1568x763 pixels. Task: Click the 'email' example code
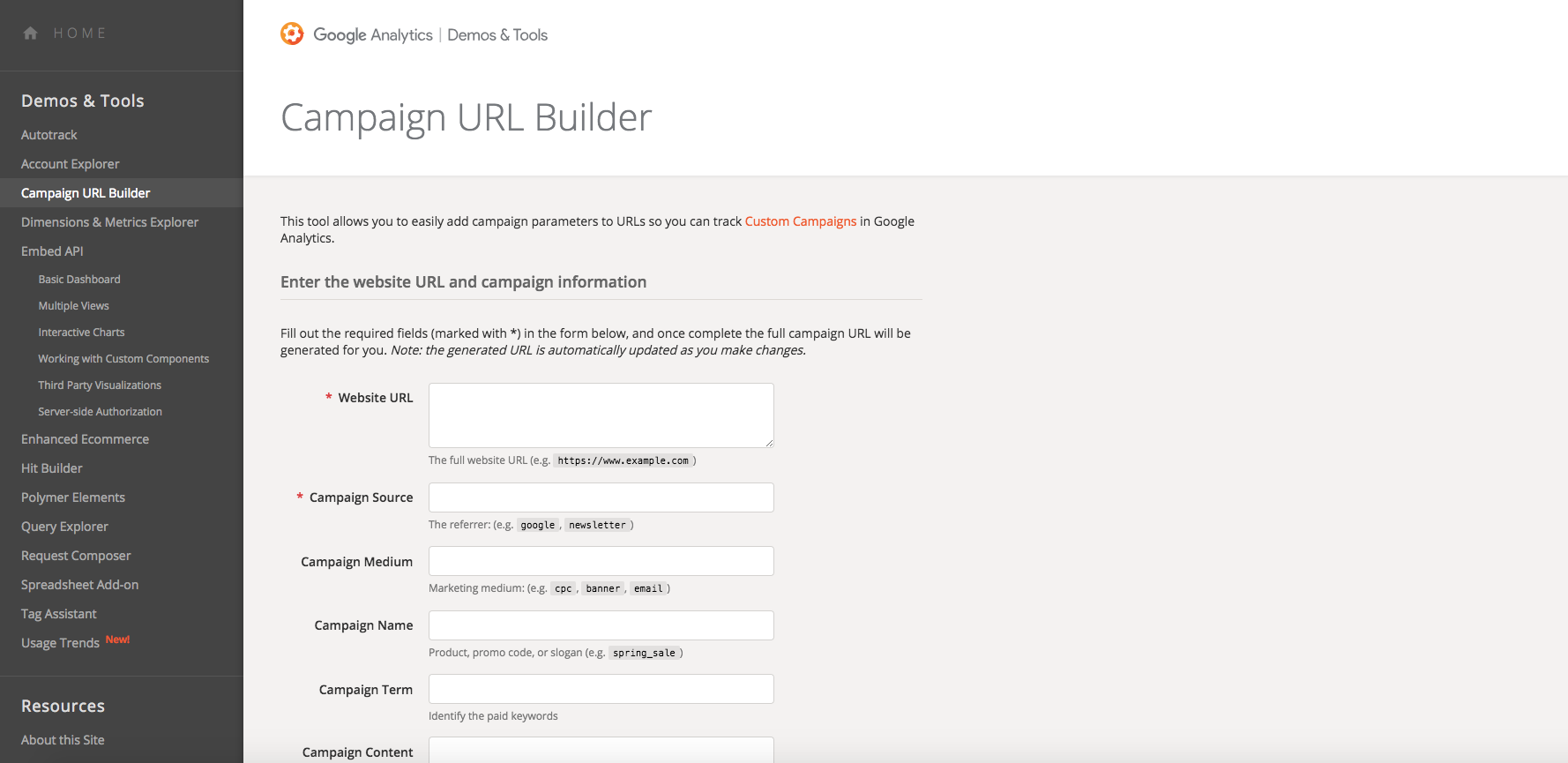[x=648, y=588]
